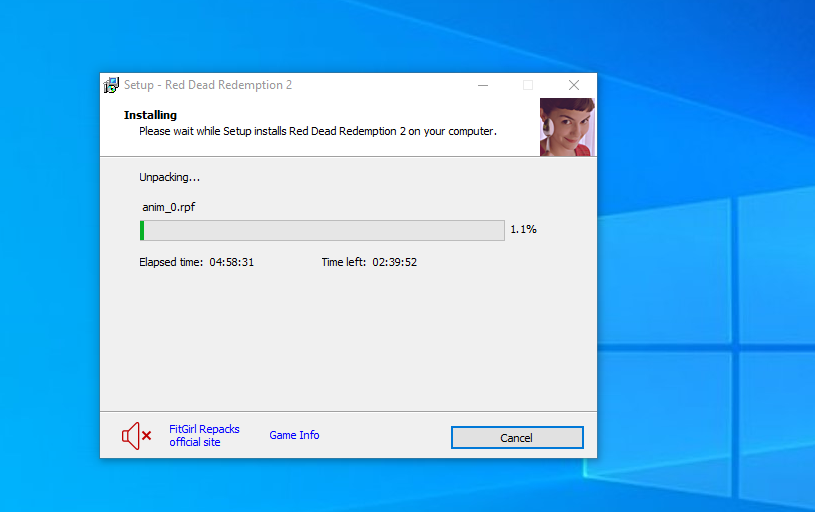Click the anim_0.rpf file name
This screenshot has width=815, height=512.
click(x=169, y=207)
